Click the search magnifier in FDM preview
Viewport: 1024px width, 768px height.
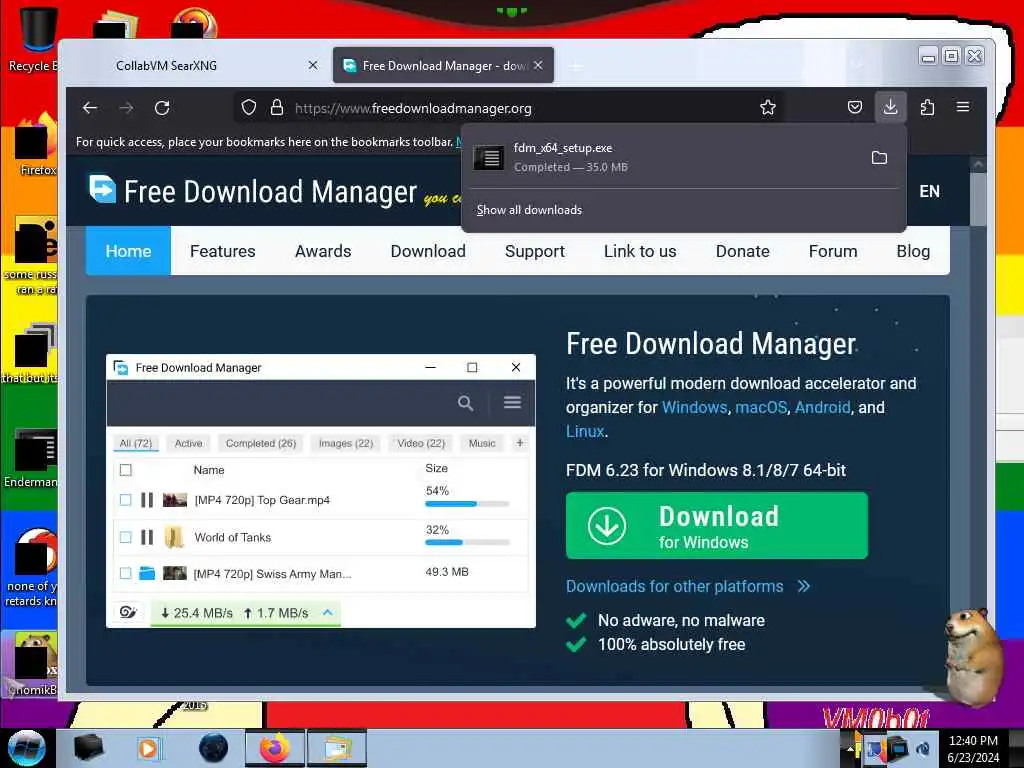[465, 403]
